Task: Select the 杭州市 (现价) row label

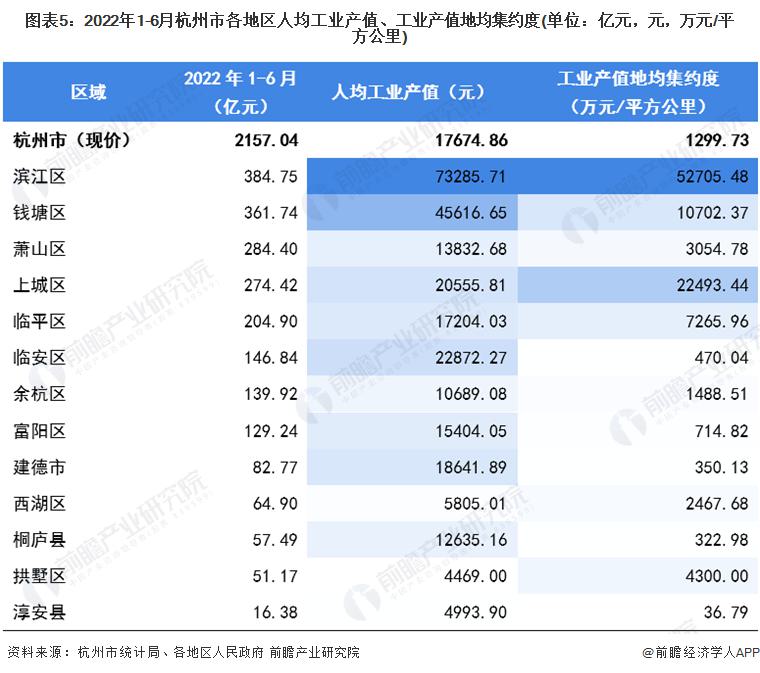Action: click(68, 141)
